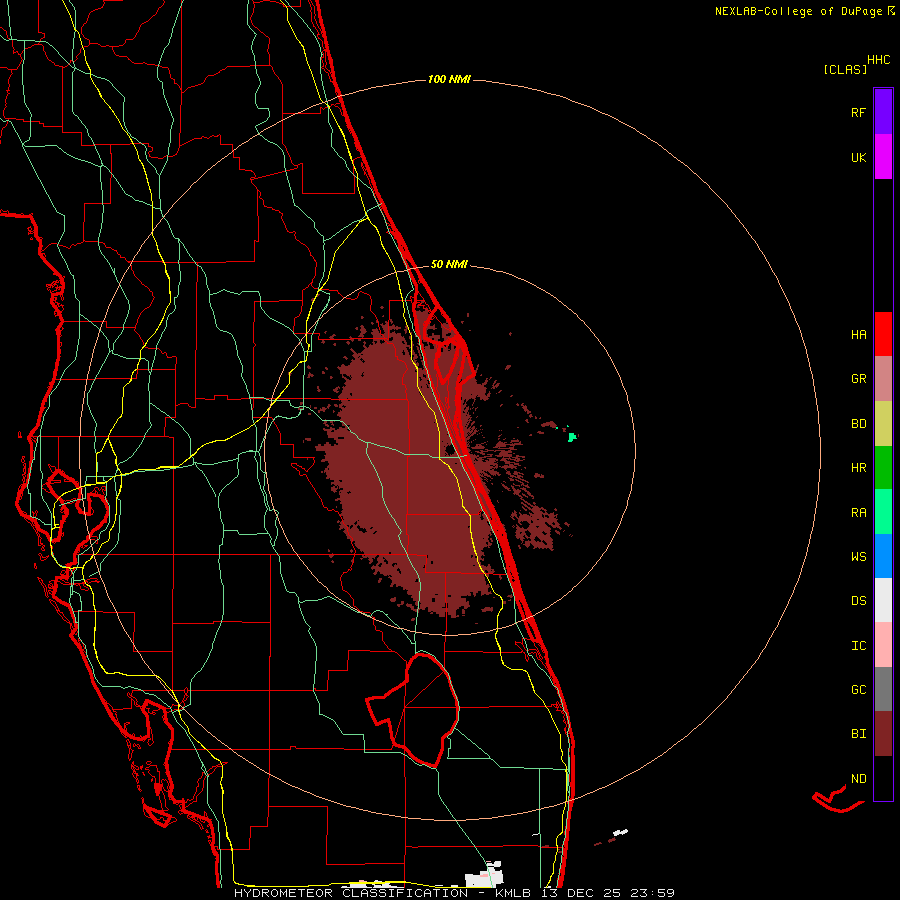The width and height of the screenshot is (900, 900).
Task: Click the 13 DEC 25 date text
Action: (x=584, y=893)
